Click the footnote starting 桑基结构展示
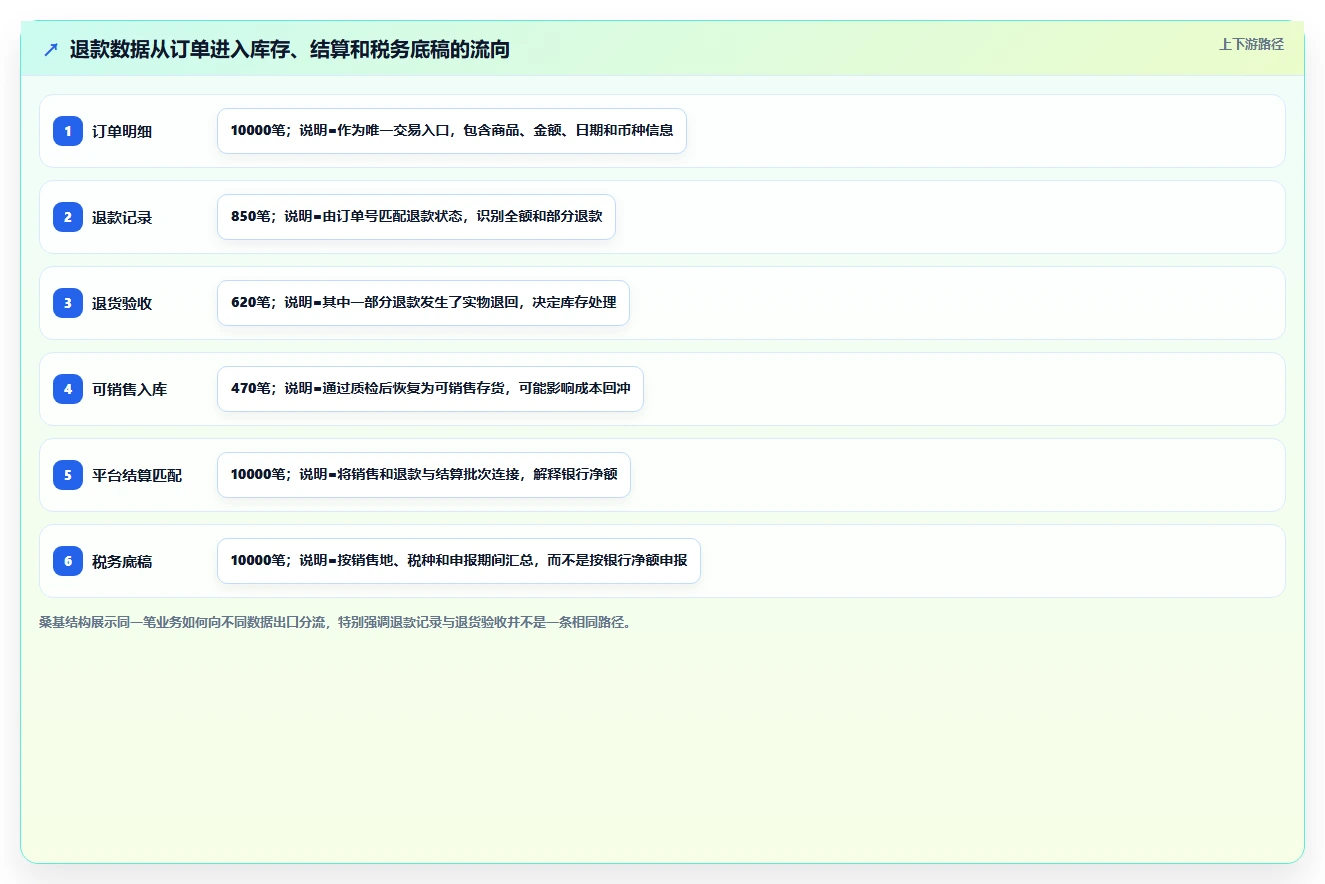 point(335,622)
